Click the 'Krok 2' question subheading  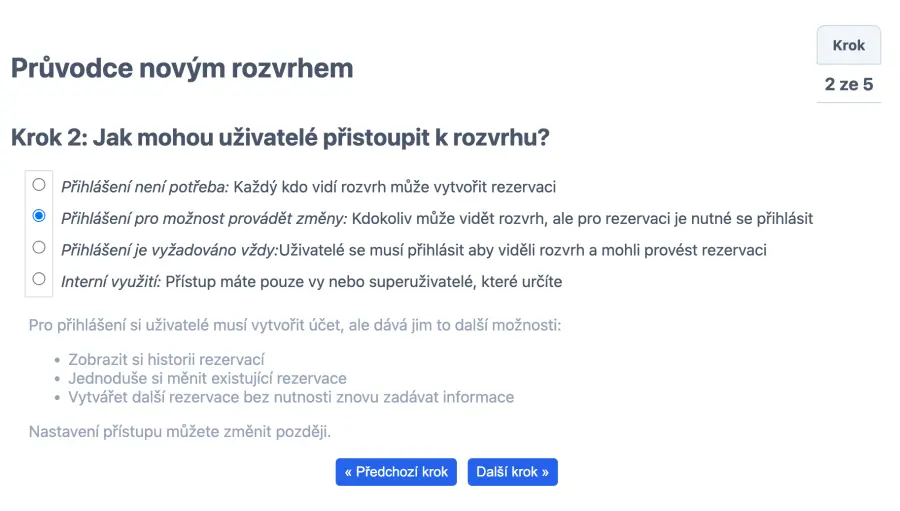tap(280, 138)
